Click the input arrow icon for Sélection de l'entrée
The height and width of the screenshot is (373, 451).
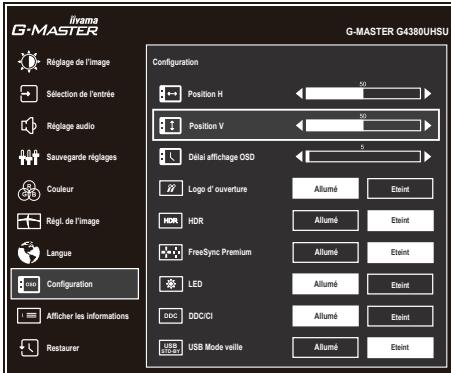point(29,94)
